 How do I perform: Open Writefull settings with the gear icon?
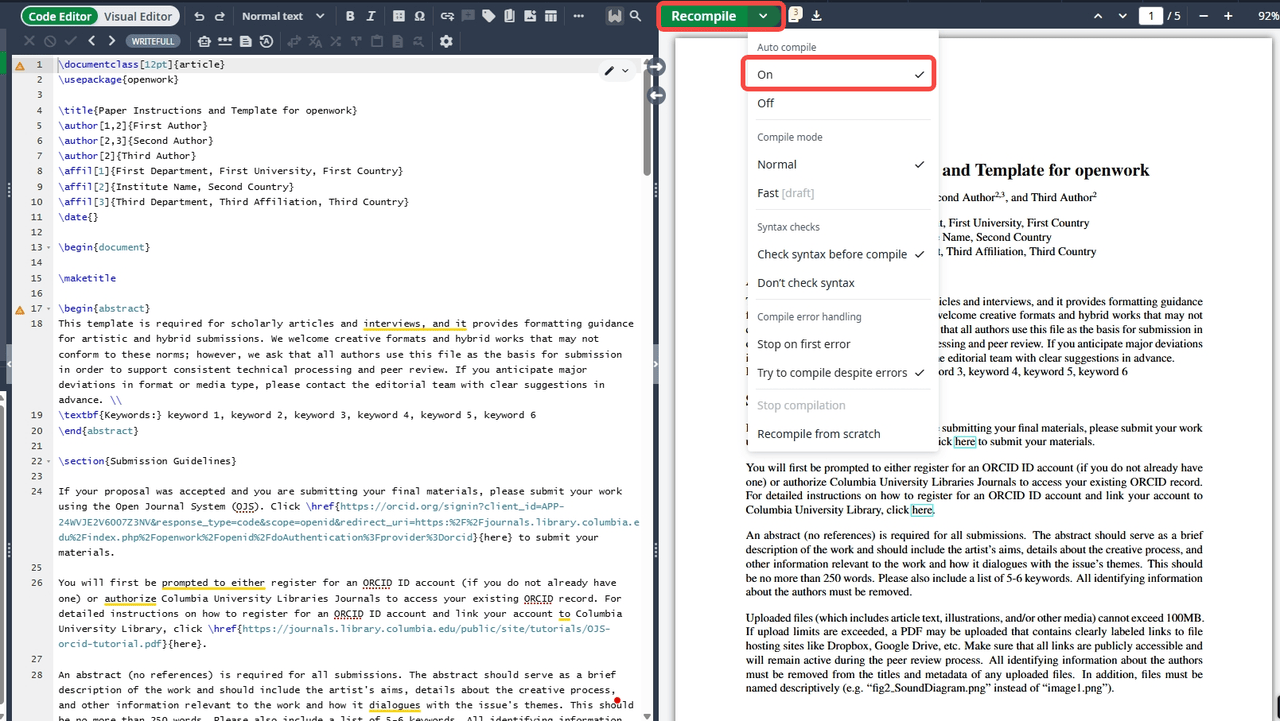click(x=445, y=41)
